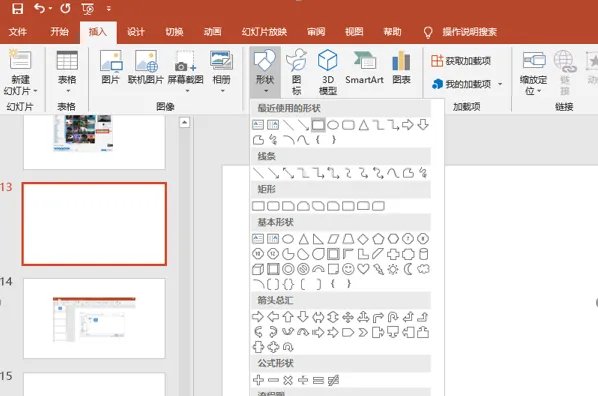Collapse the 形状 shapes dropdown button
Image resolution: width=598 pixels, height=396 pixels.
tap(265, 72)
